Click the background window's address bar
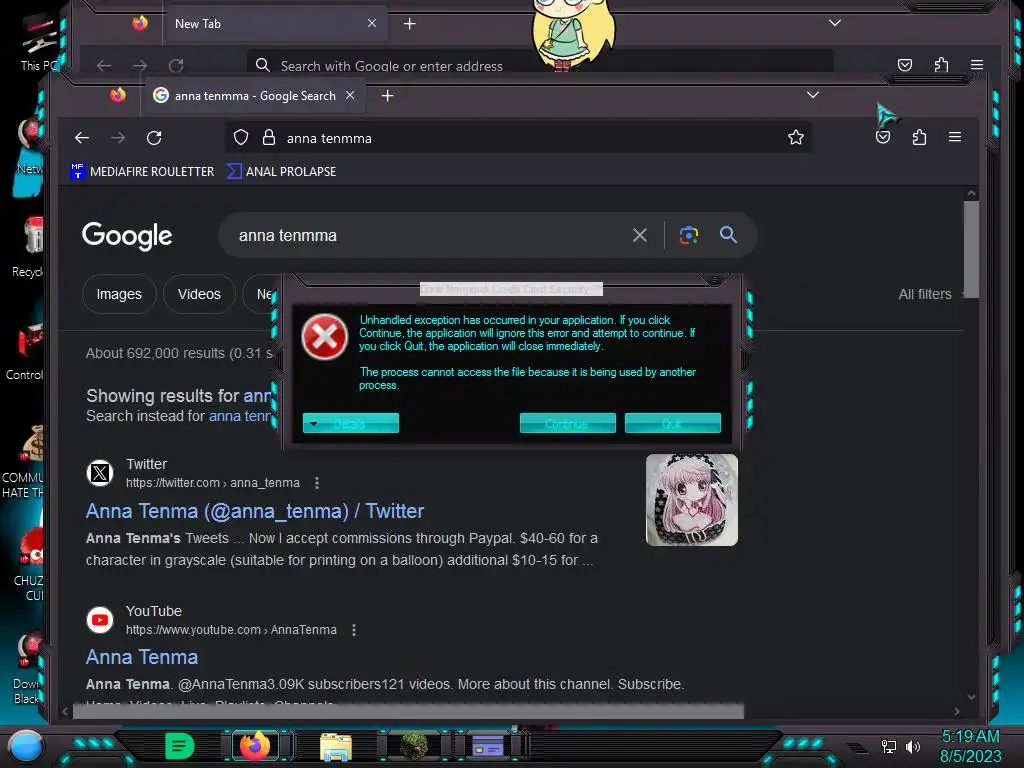Viewport: 1024px width, 768px height. point(539,65)
